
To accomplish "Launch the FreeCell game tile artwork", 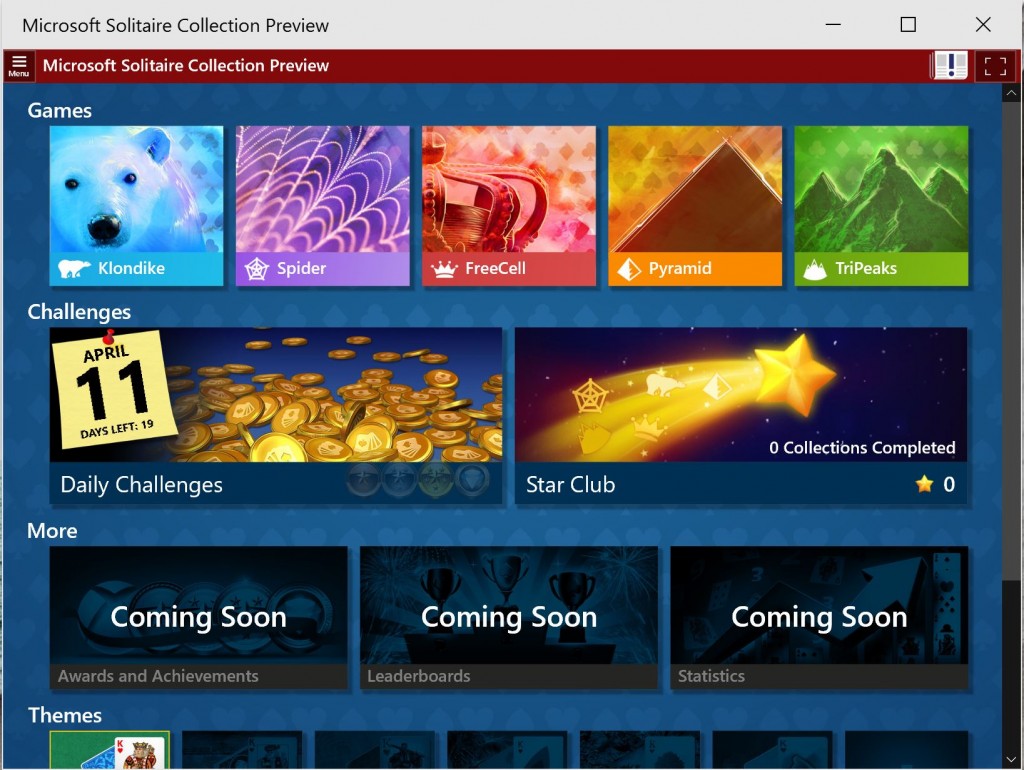I will 509,189.
